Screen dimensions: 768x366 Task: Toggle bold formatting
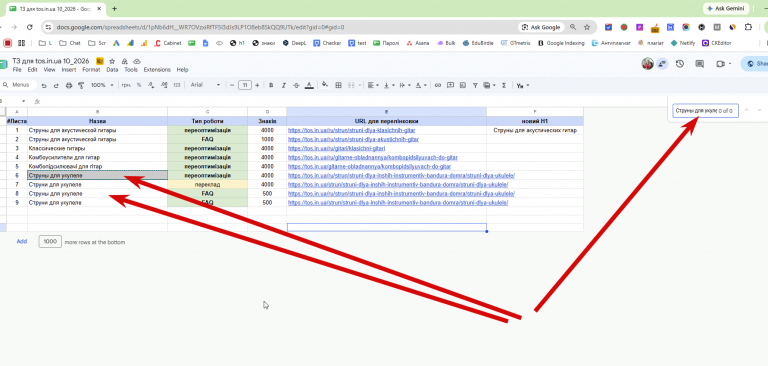271,85
